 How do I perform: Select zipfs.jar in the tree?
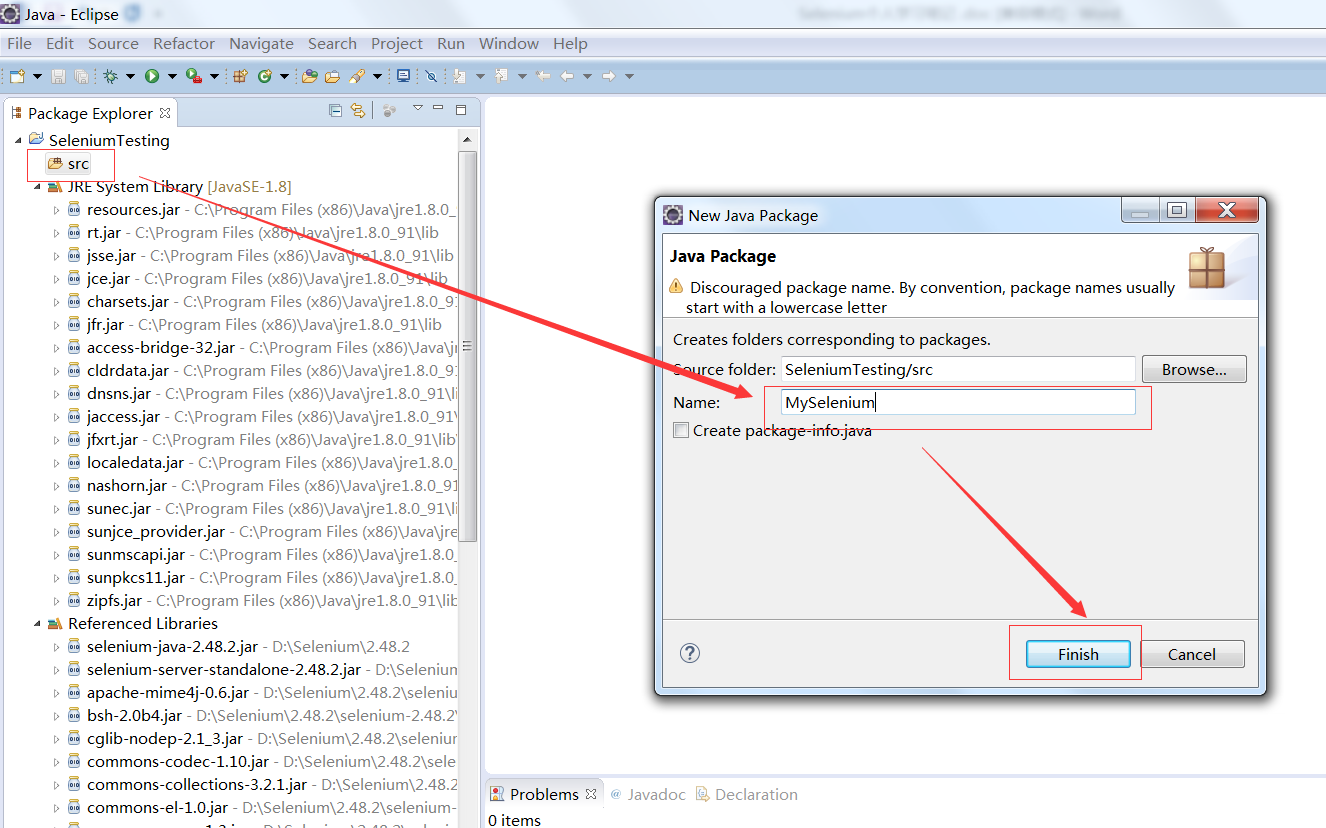114,601
